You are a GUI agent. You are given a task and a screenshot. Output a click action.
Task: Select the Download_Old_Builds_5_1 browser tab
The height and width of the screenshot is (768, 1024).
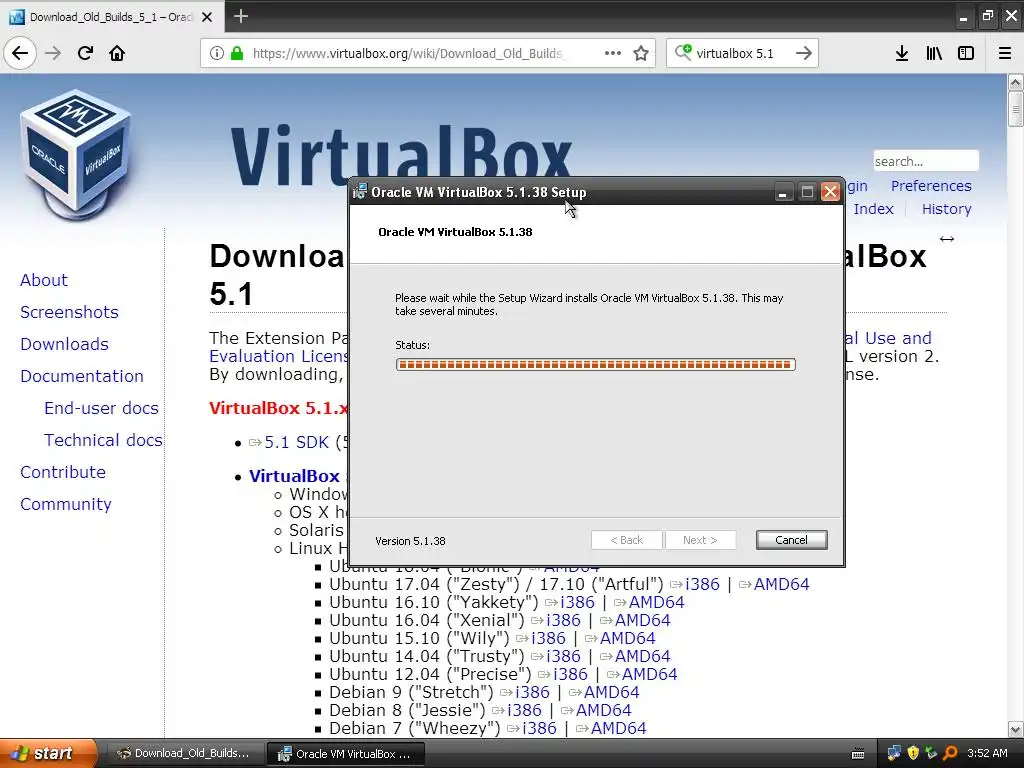[112, 17]
